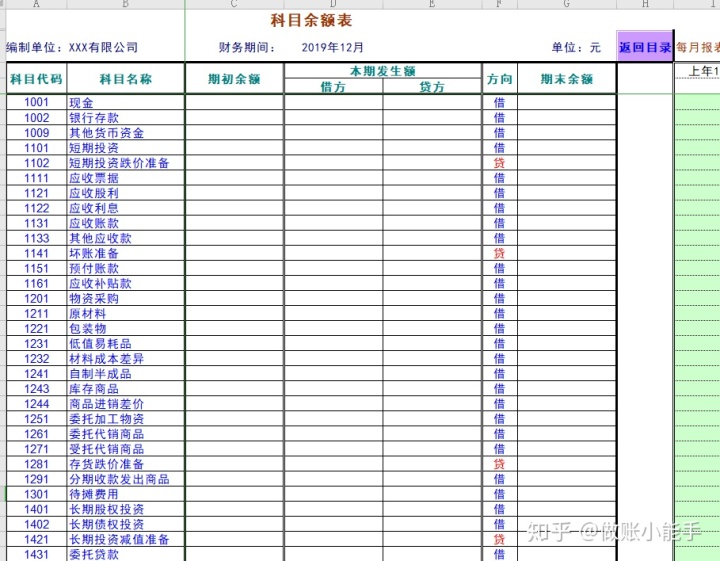Select the 分期收款发出商品 cell
This screenshot has width=720, height=561.
tap(125, 479)
